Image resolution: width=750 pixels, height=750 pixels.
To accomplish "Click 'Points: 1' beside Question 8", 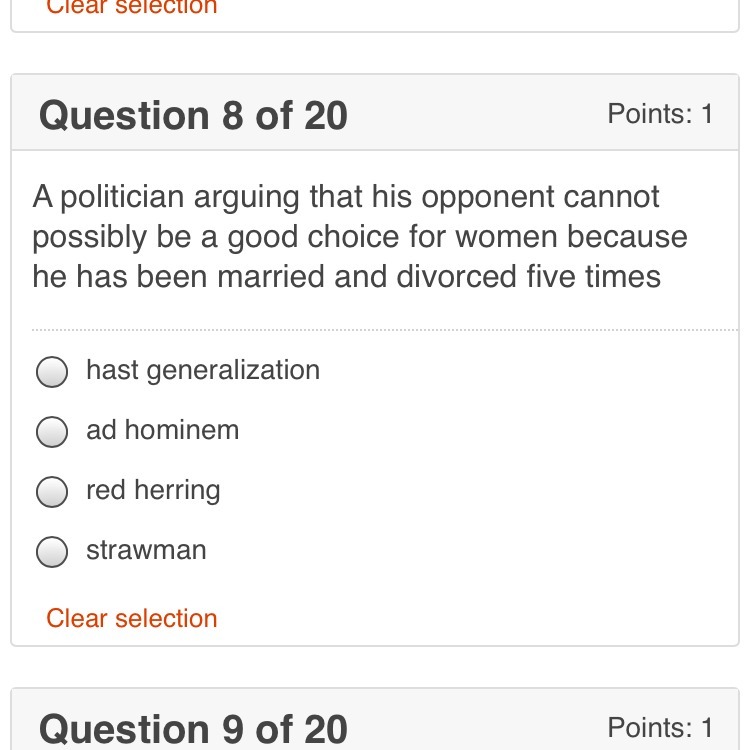I will point(660,114).
